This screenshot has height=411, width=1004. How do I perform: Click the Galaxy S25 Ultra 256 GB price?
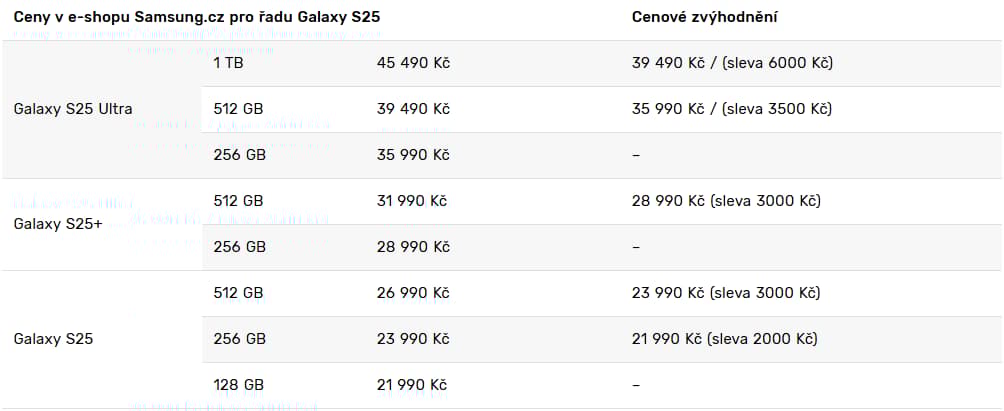click(x=413, y=155)
